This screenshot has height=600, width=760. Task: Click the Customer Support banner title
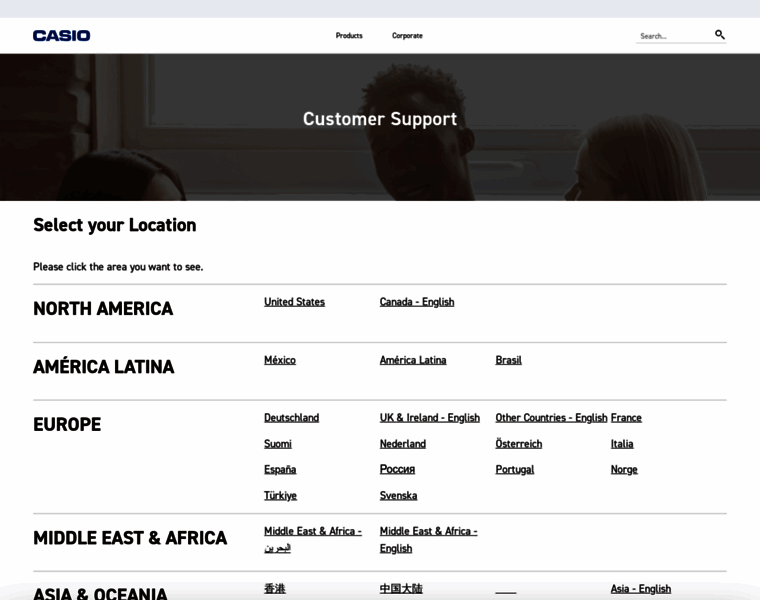pyautogui.click(x=380, y=119)
